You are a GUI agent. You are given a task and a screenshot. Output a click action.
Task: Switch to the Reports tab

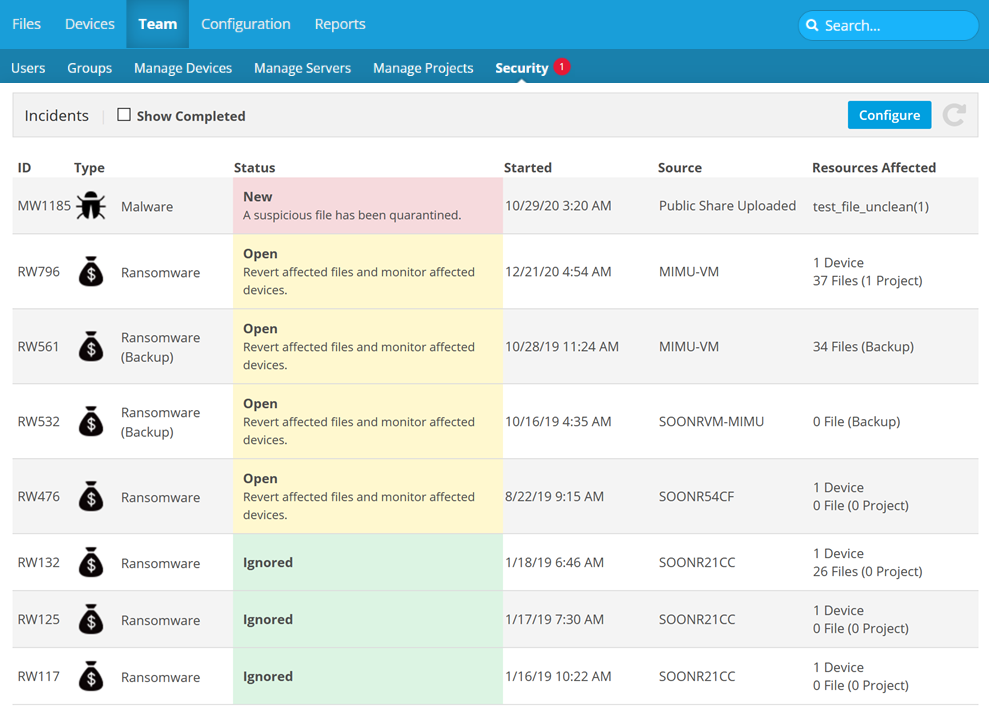(x=340, y=24)
